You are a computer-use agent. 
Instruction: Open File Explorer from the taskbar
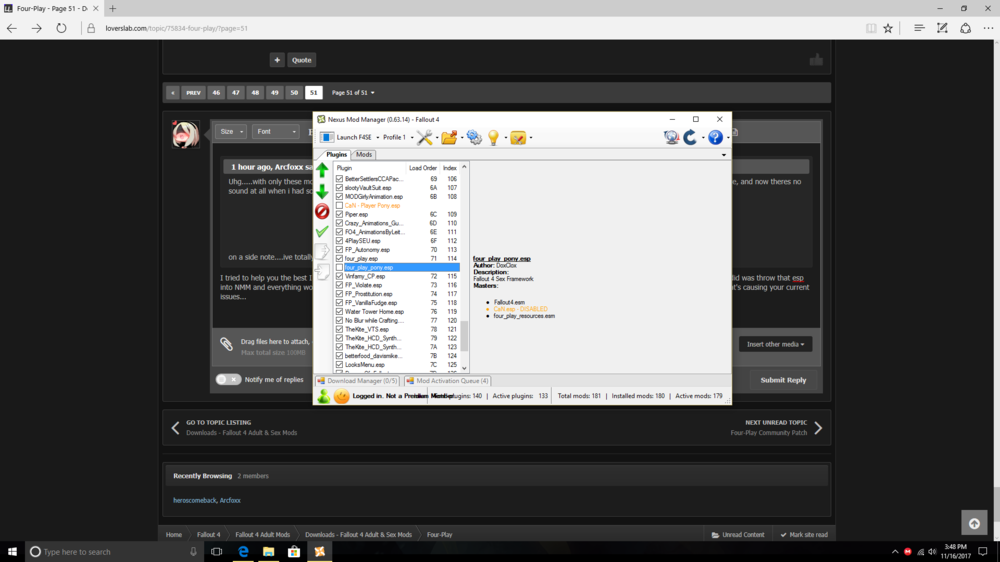[268, 552]
